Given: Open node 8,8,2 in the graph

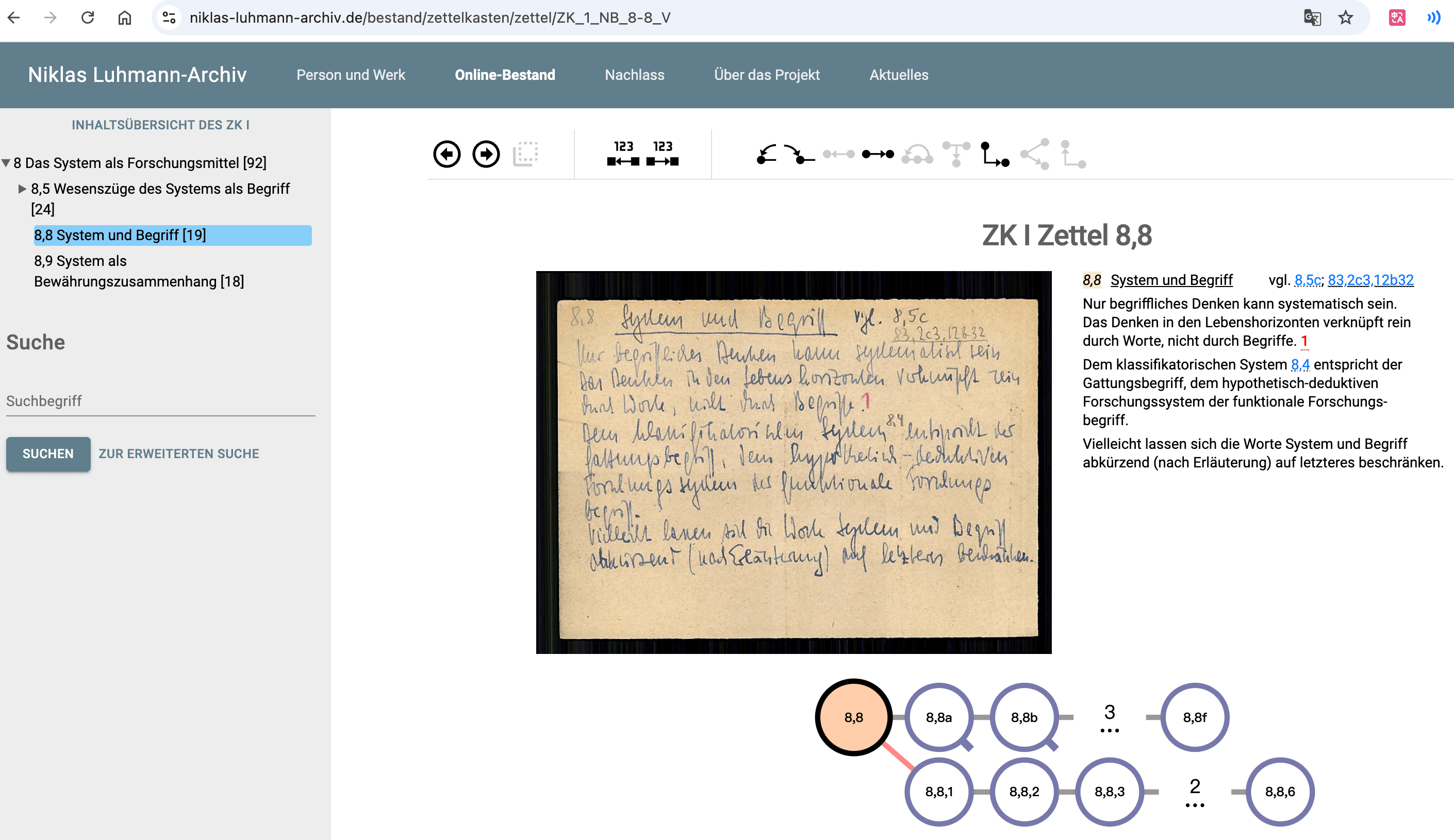Looking at the screenshot, I should click(x=1024, y=792).
